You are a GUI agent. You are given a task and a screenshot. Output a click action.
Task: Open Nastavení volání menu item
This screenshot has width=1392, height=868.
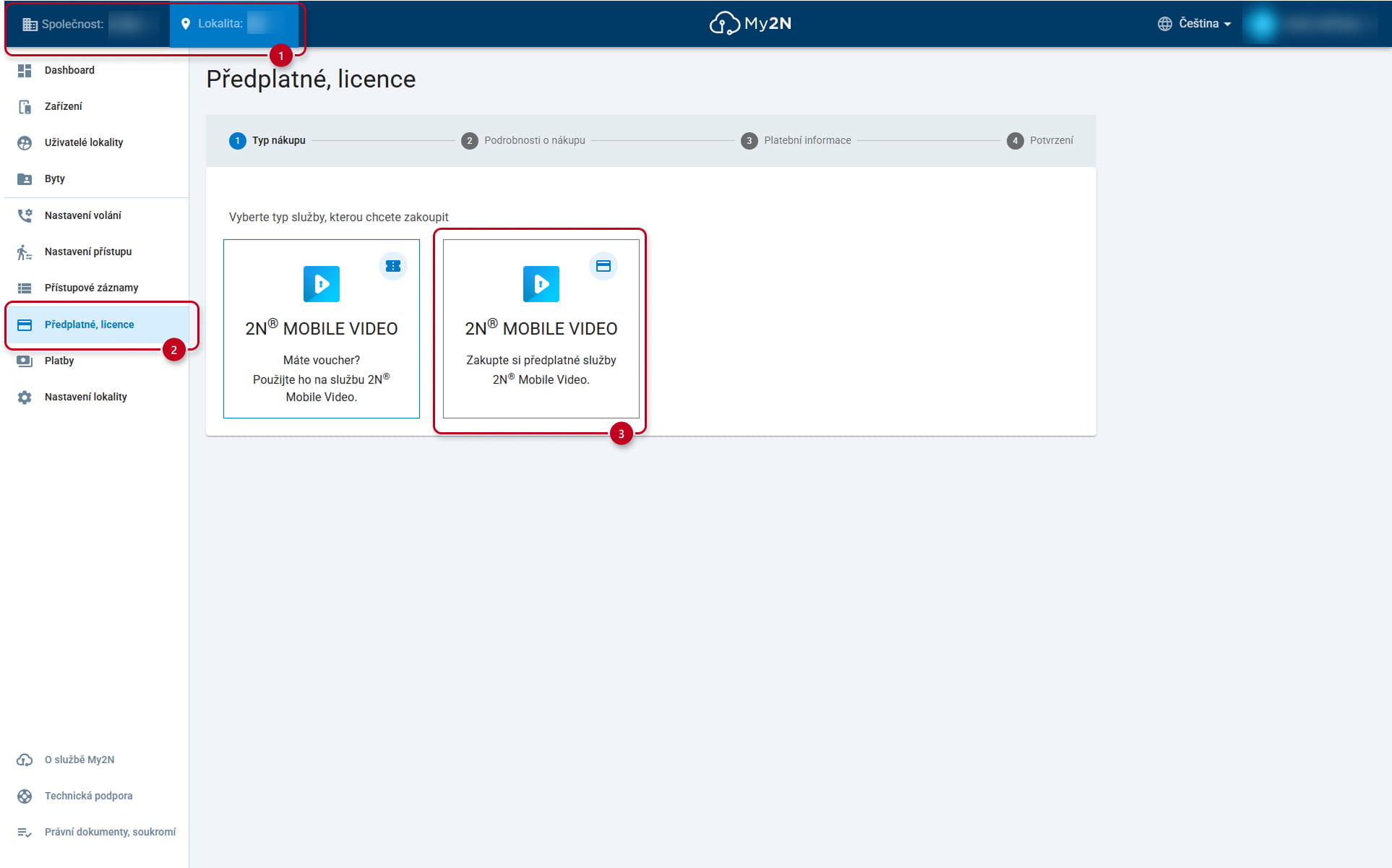(x=97, y=215)
